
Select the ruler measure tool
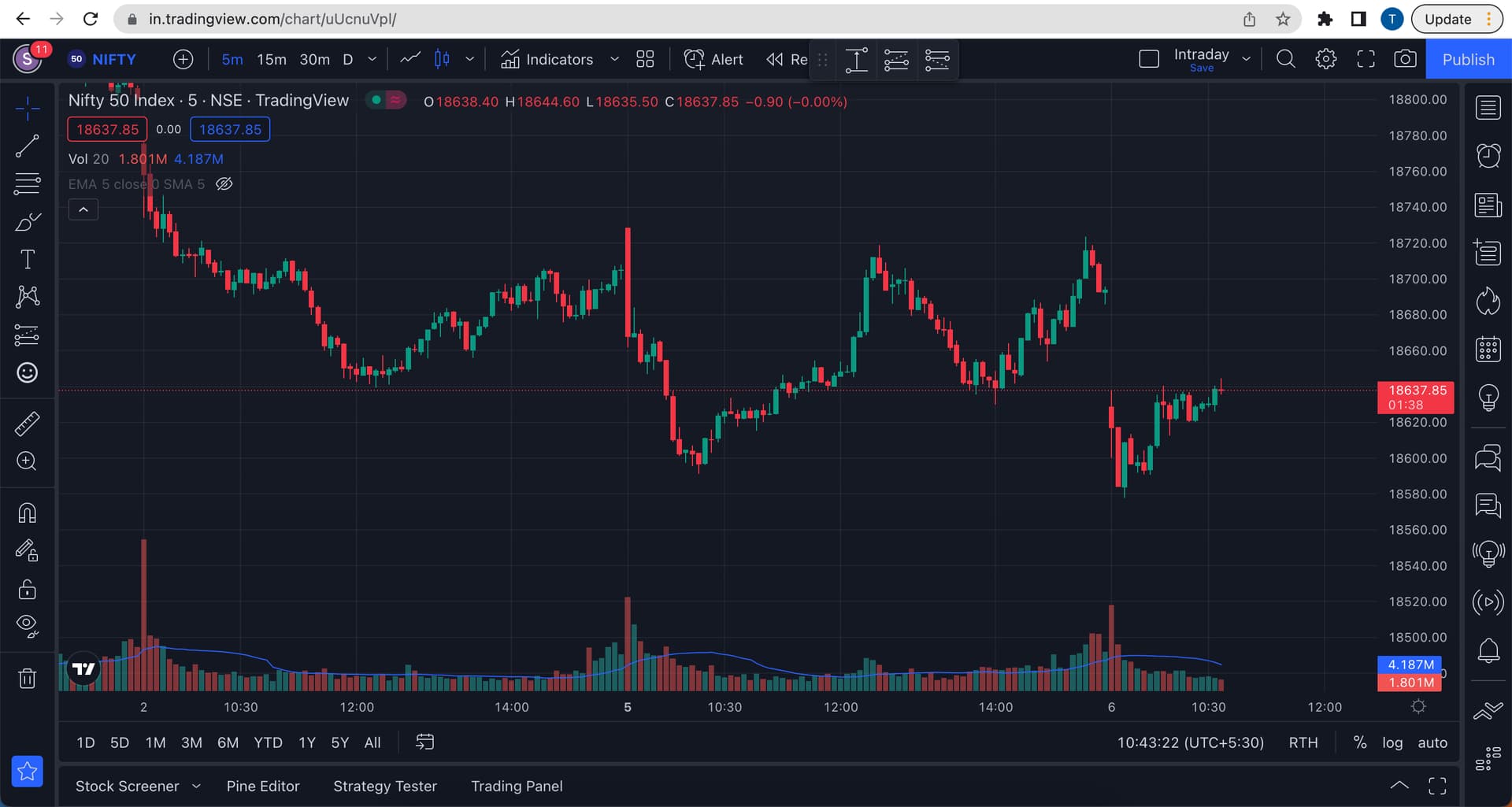point(28,424)
